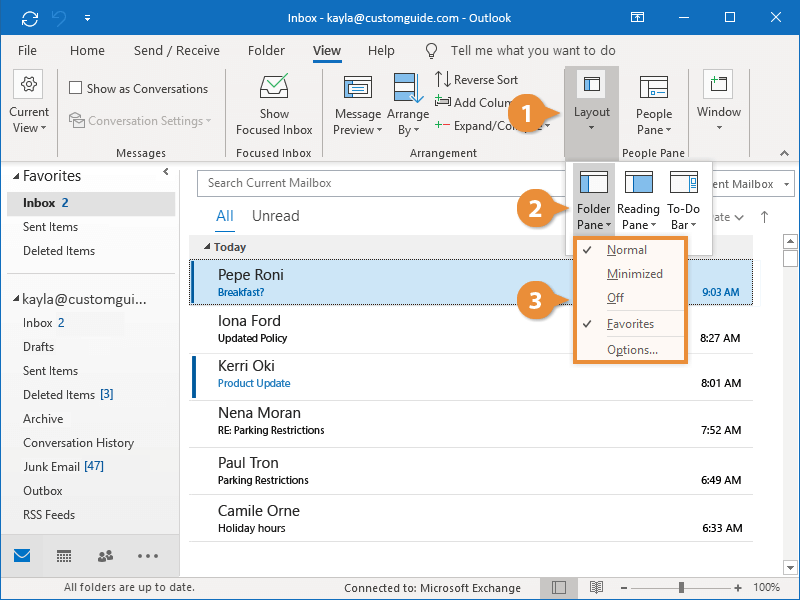Click Add Columns icon

(442, 101)
